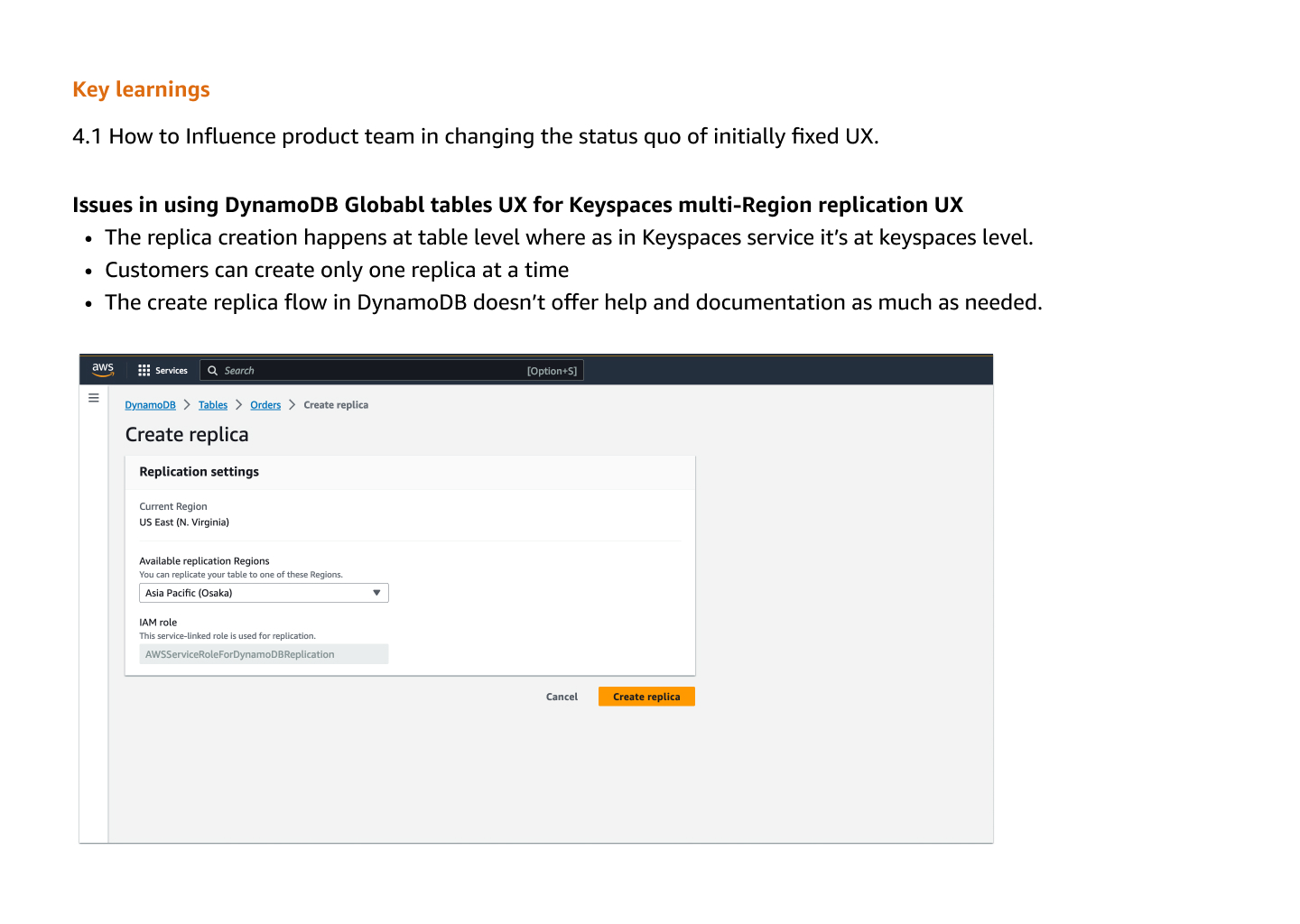The height and width of the screenshot is (924, 1300).
Task: Open the Asia Pacific (Osaka) region selector
Action: coord(263,593)
